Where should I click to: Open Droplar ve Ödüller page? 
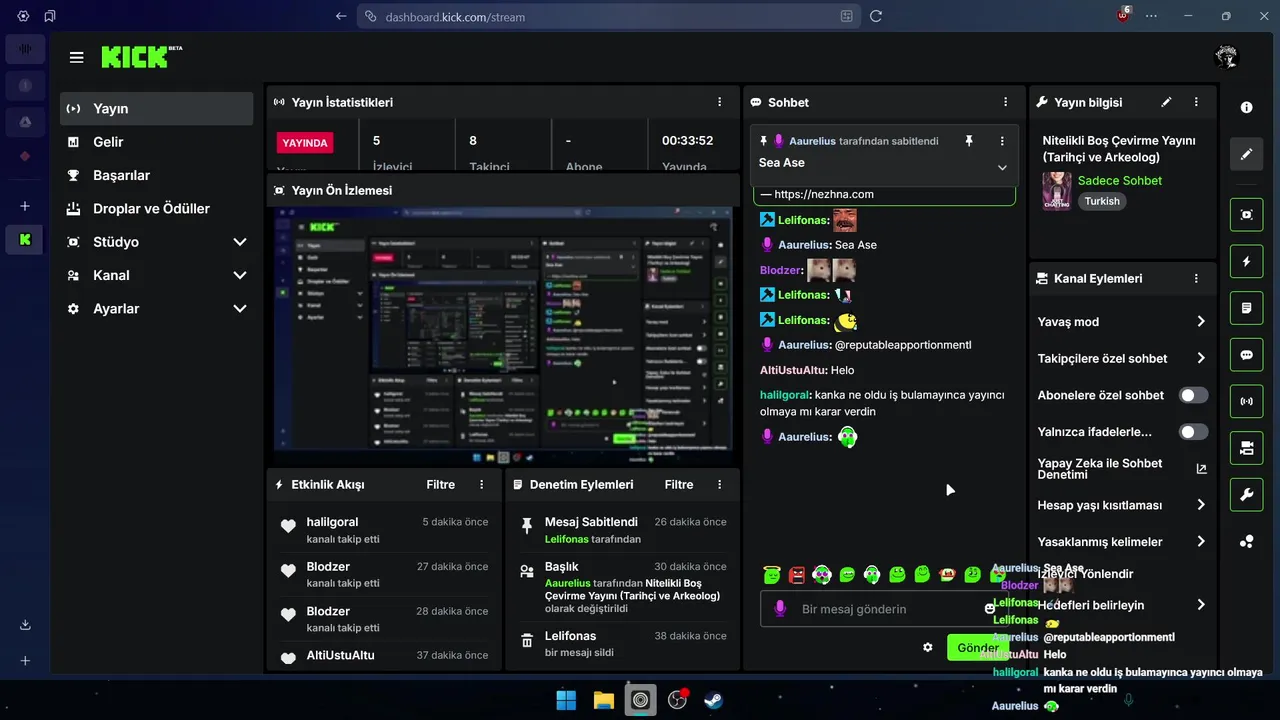[x=156, y=208]
